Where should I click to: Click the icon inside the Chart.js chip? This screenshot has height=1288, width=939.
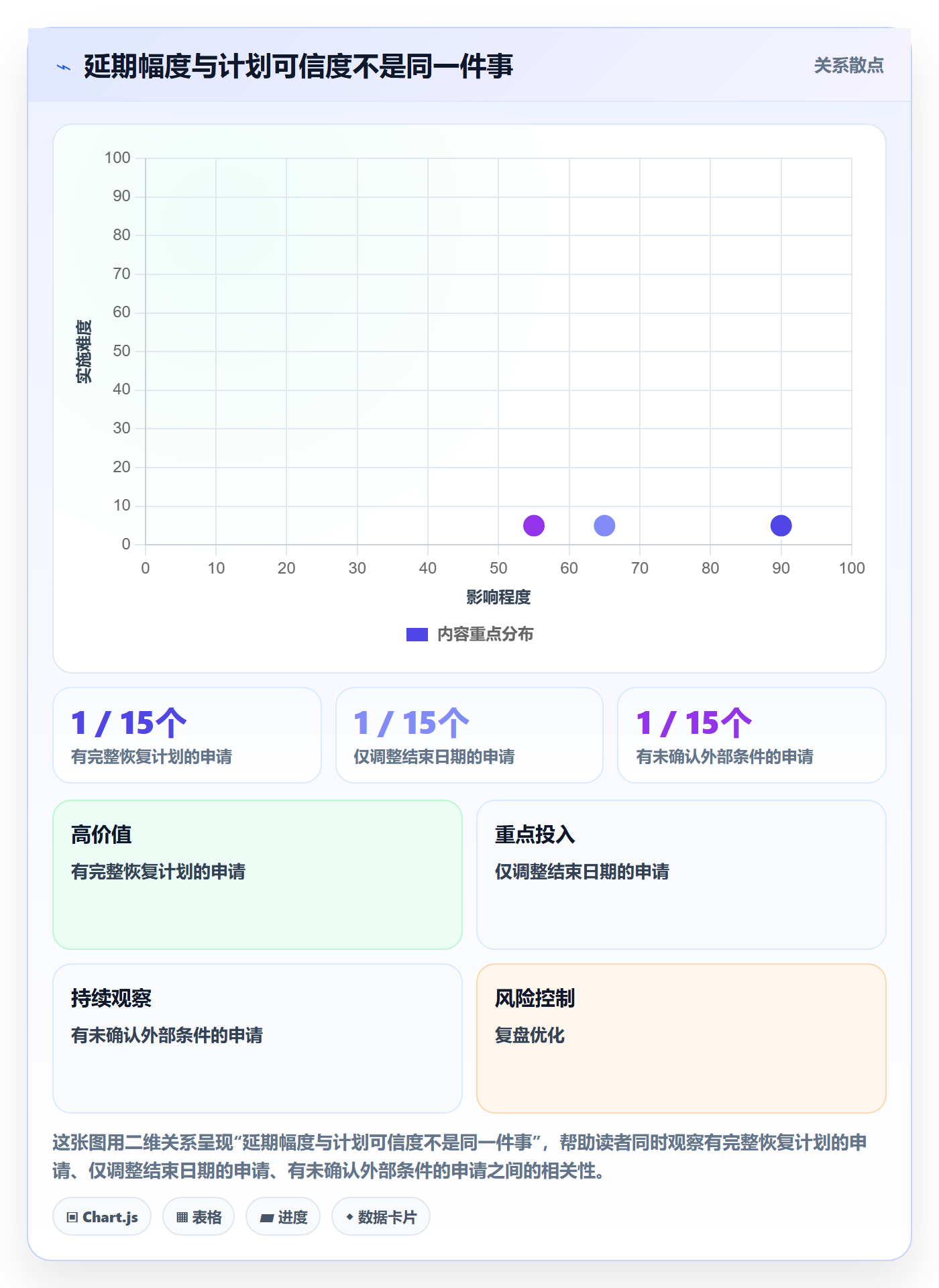[x=72, y=1217]
